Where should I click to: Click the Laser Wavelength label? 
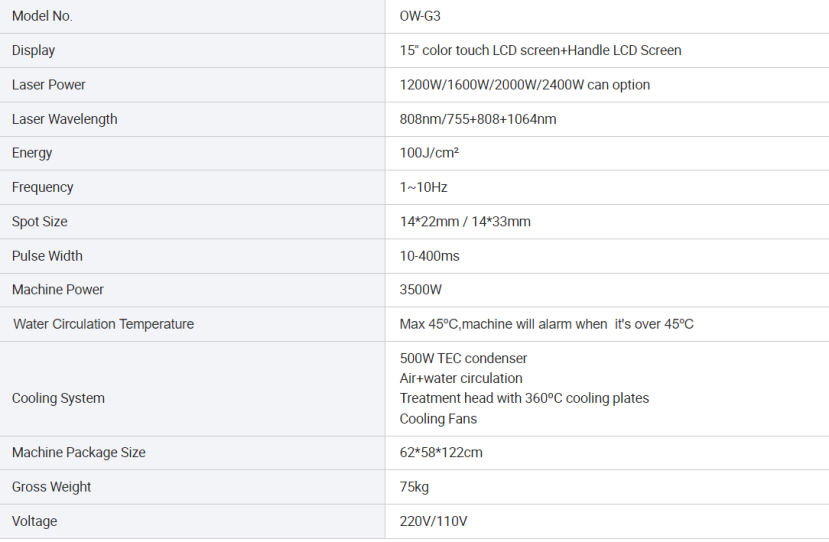coord(65,119)
